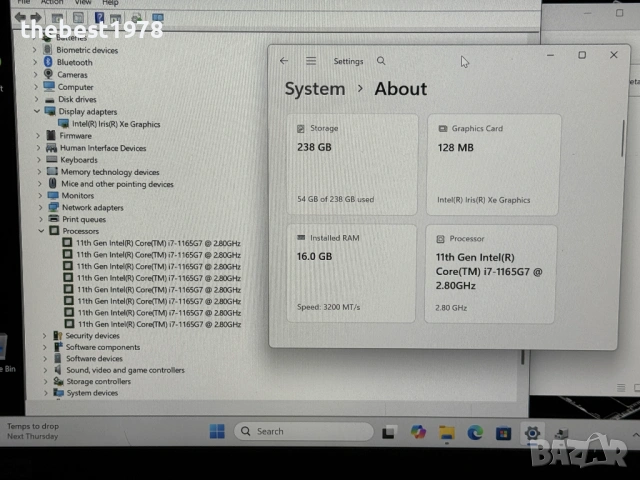640x480 pixels.
Task: Open Task View from the taskbar
Action: point(389,432)
